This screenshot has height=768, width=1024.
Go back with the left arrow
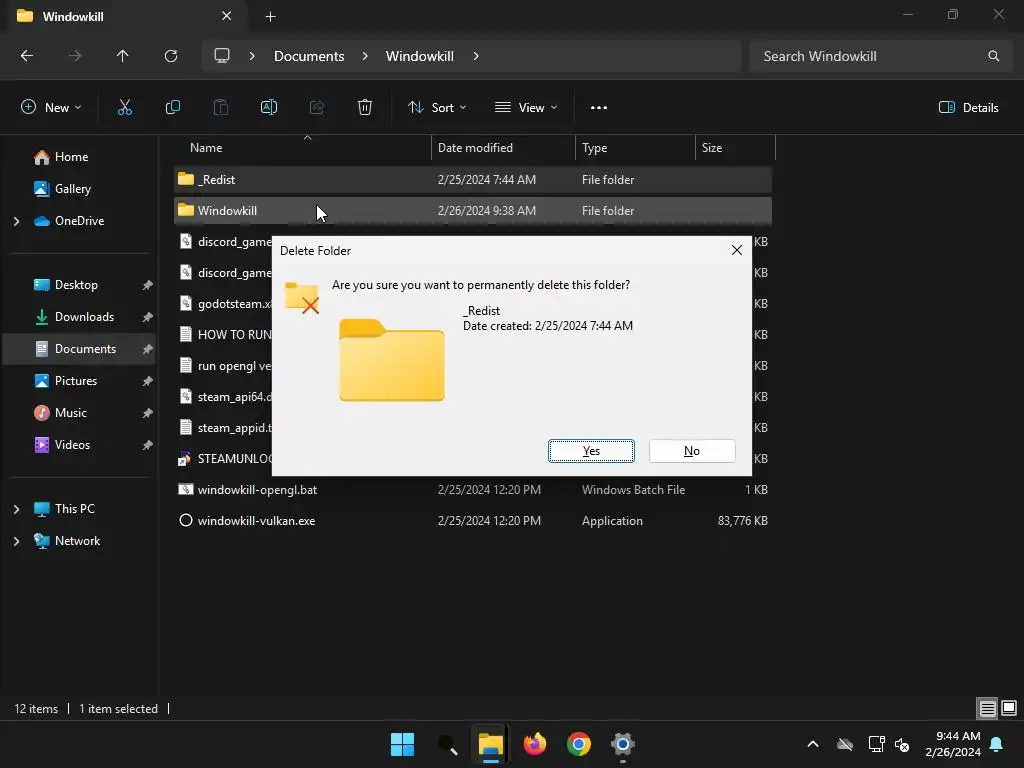pos(27,56)
